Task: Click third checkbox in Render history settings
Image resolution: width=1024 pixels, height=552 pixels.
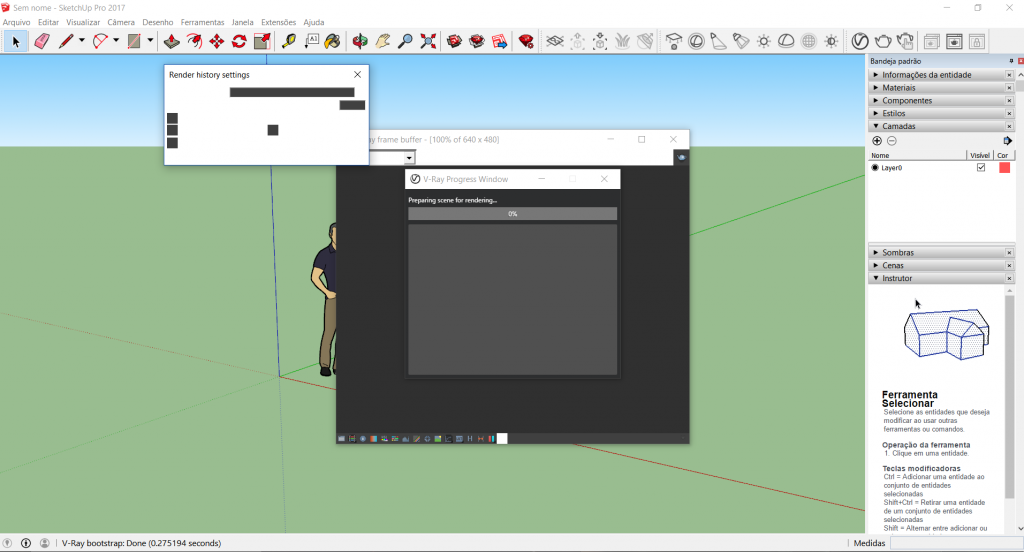Action: pos(172,142)
